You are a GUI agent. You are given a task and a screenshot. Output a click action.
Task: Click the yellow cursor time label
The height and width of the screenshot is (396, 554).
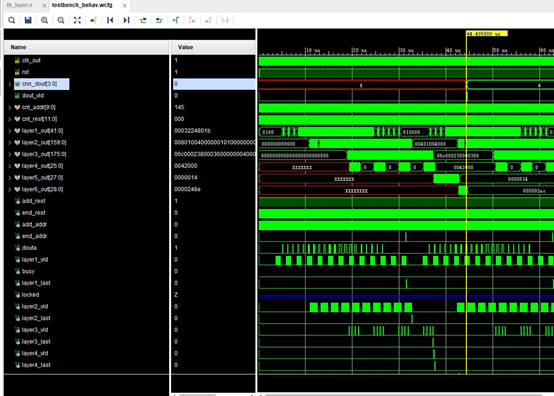[487, 34]
